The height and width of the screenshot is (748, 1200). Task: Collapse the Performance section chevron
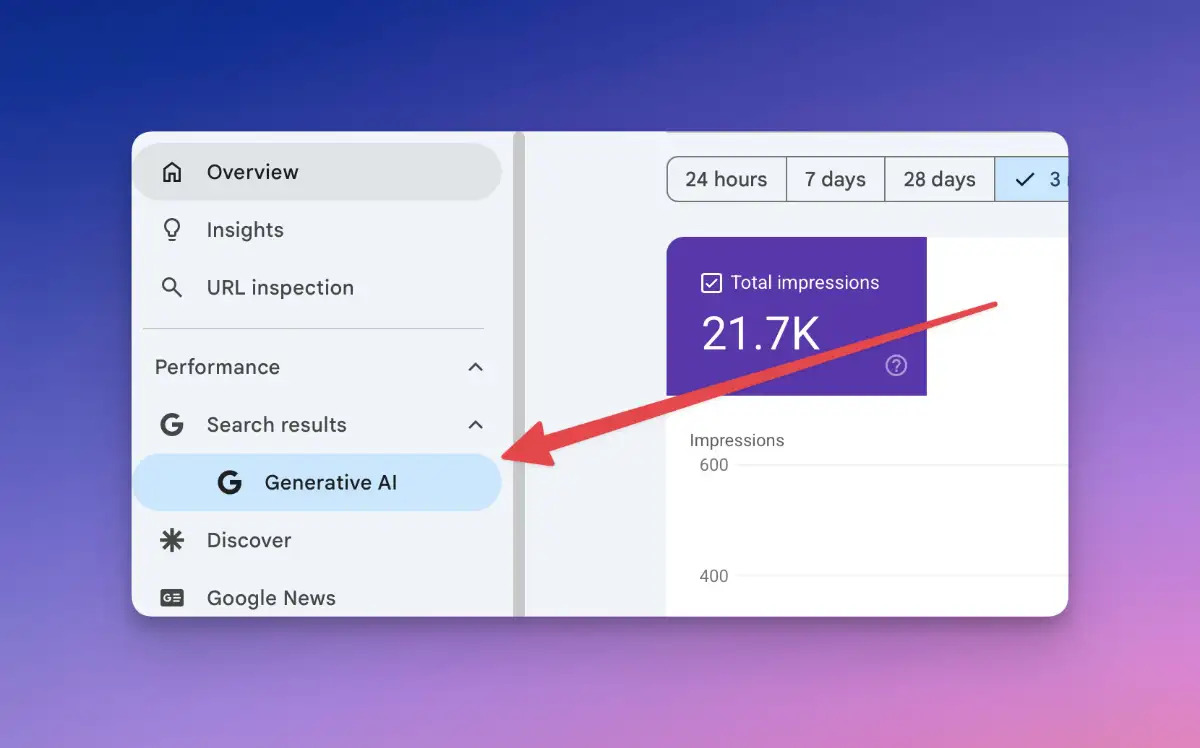(x=476, y=367)
